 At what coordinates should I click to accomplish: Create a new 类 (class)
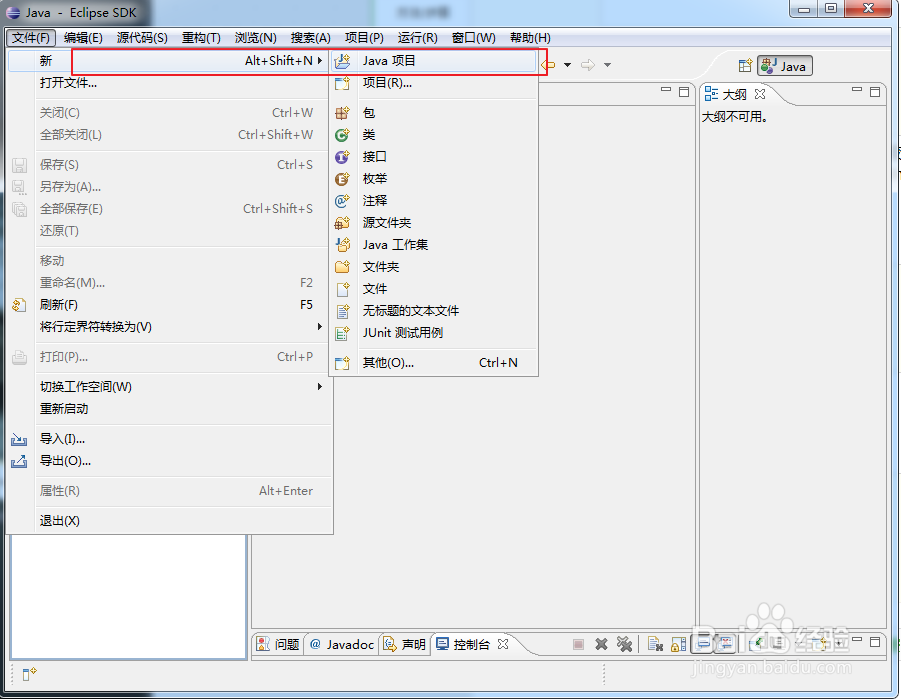434,135
